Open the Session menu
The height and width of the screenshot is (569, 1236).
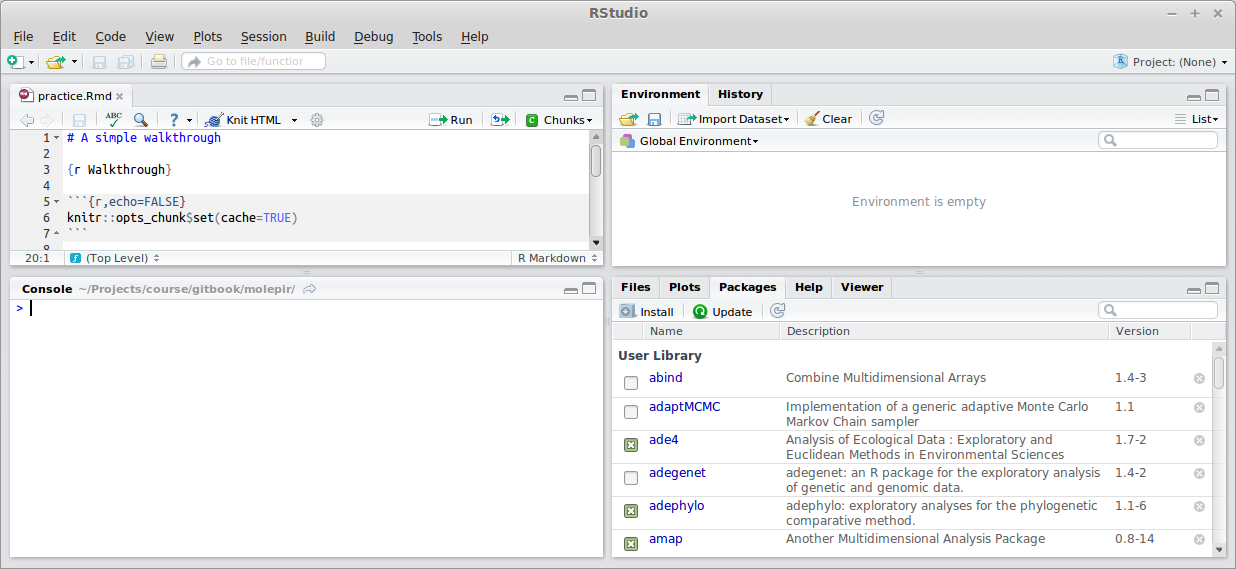(x=264, y=37)
